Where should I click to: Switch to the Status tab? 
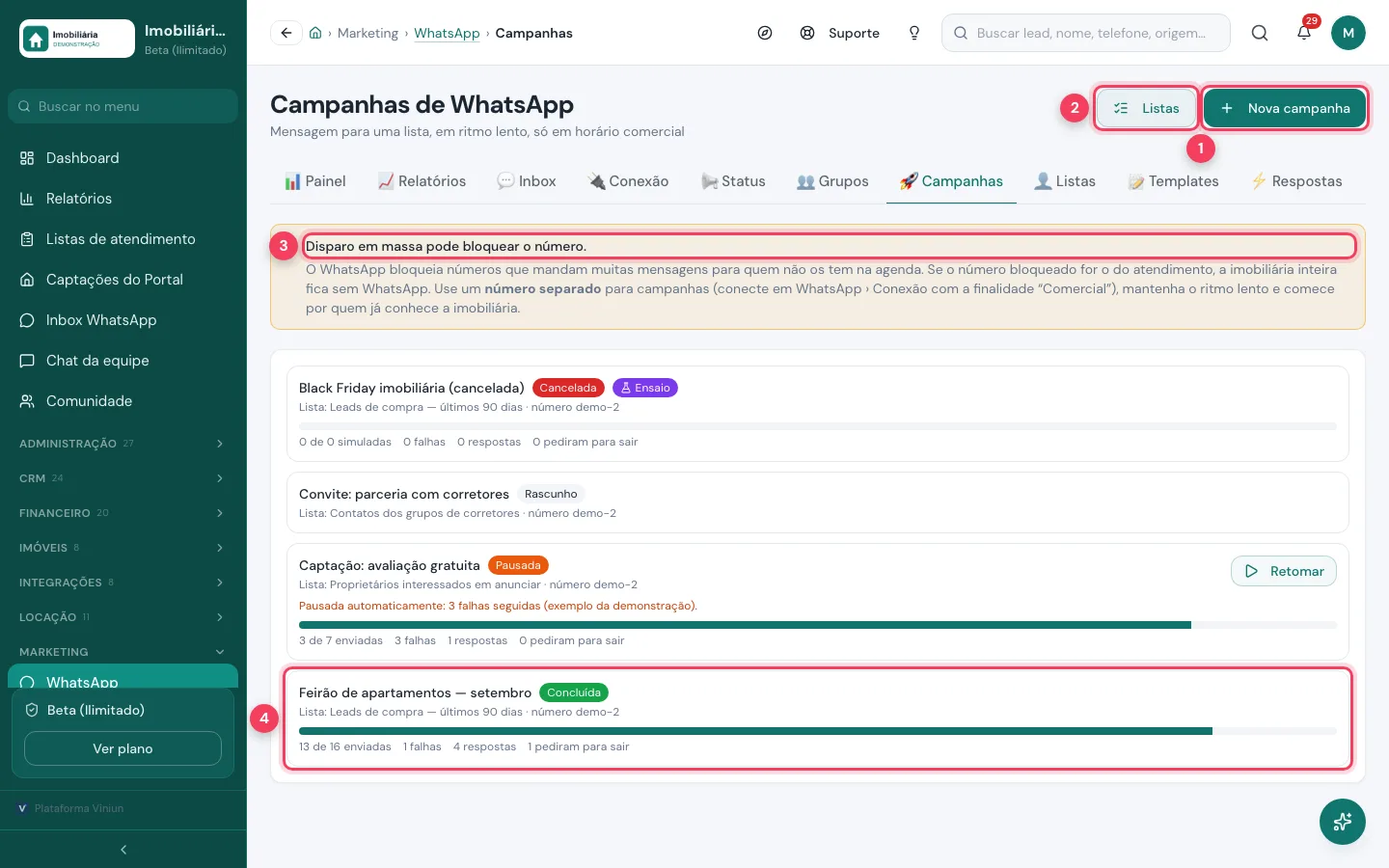coord(733,181)
